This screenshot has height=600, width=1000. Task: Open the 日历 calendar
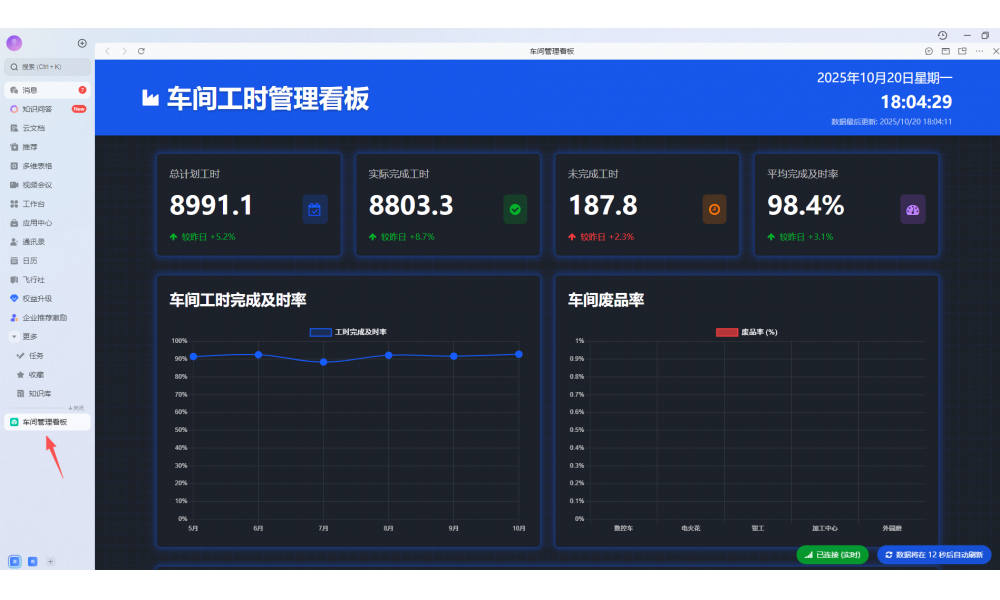coord(28,259)
